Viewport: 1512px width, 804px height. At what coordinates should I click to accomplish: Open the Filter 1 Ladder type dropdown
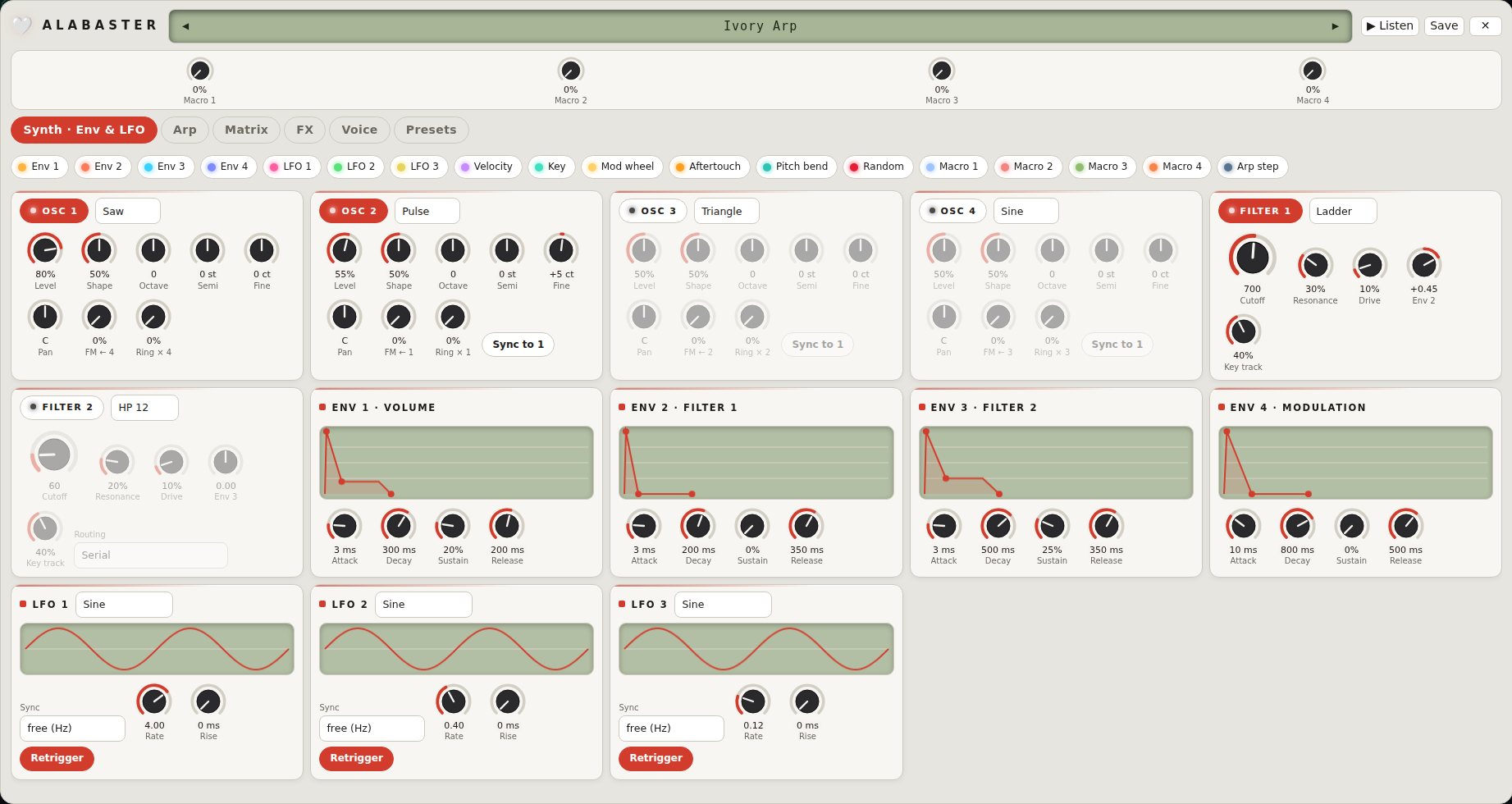point(1343,211)
